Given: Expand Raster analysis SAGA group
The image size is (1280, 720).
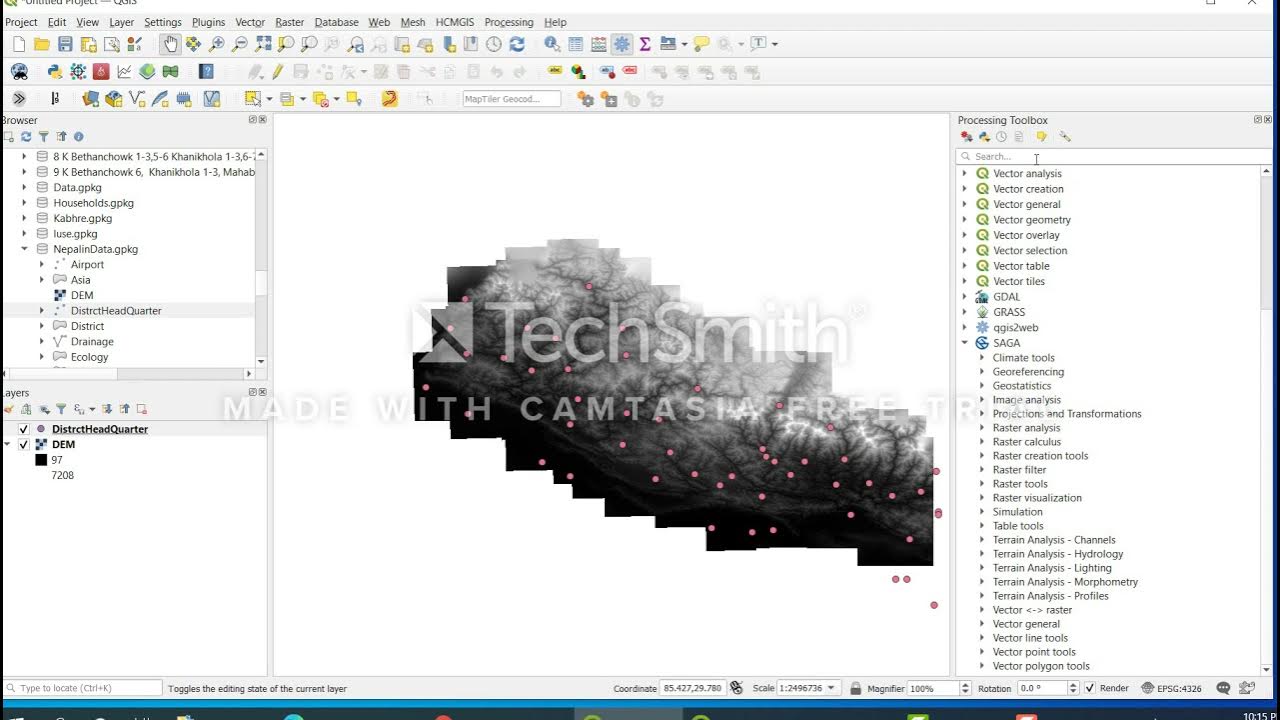Looking at the screenshot, I should click(x=982, y=428).
